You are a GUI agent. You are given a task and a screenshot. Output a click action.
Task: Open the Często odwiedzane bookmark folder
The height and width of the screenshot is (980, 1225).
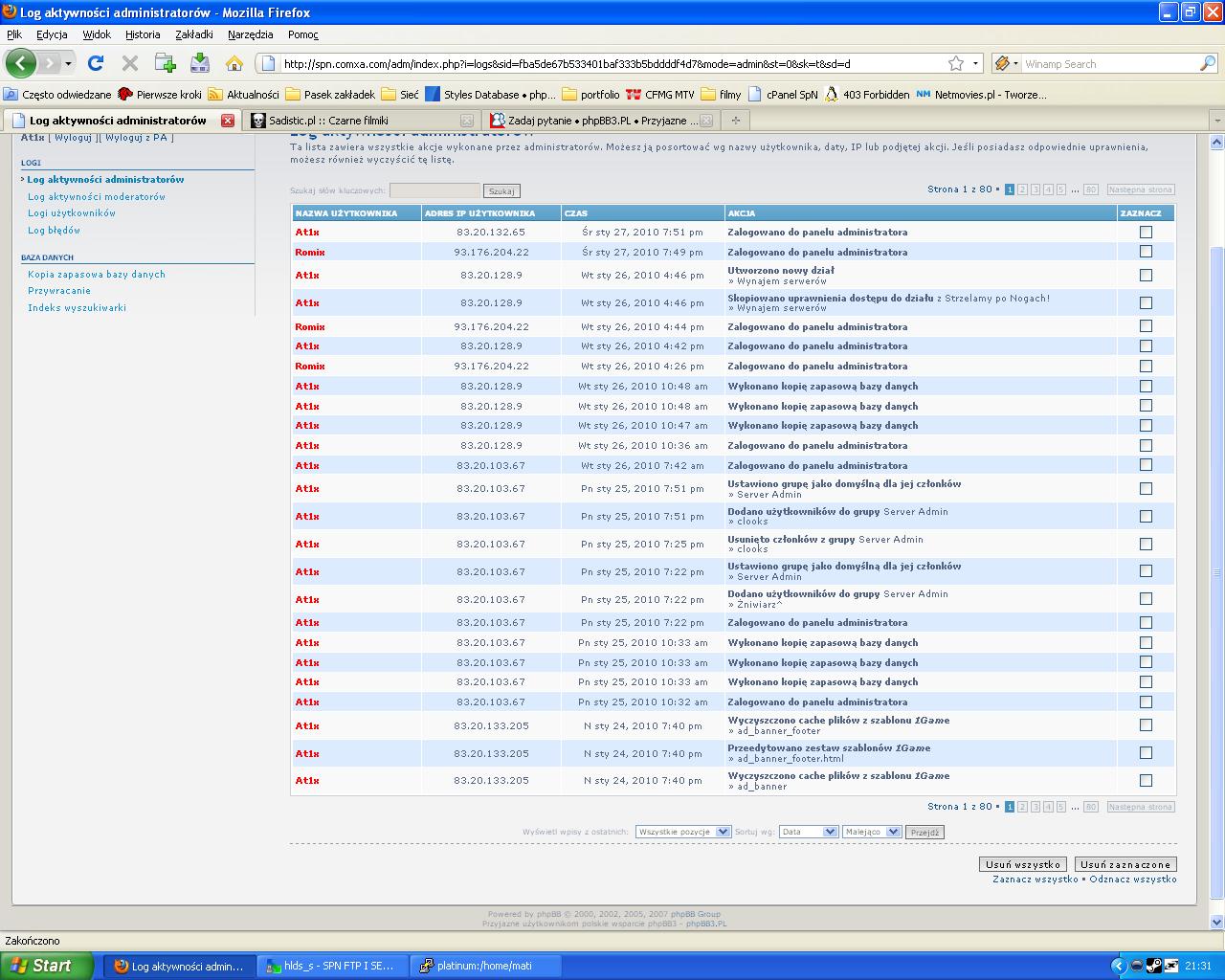[57, 95]
